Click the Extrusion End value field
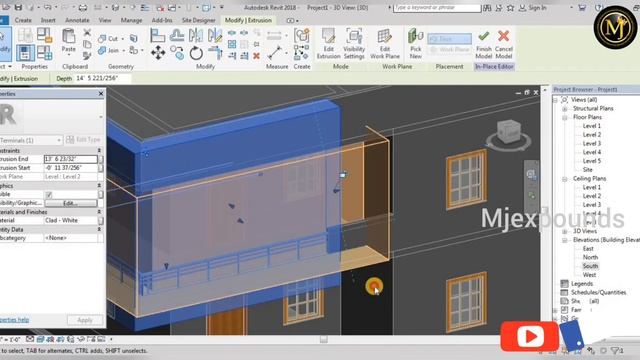 (71, 159)
